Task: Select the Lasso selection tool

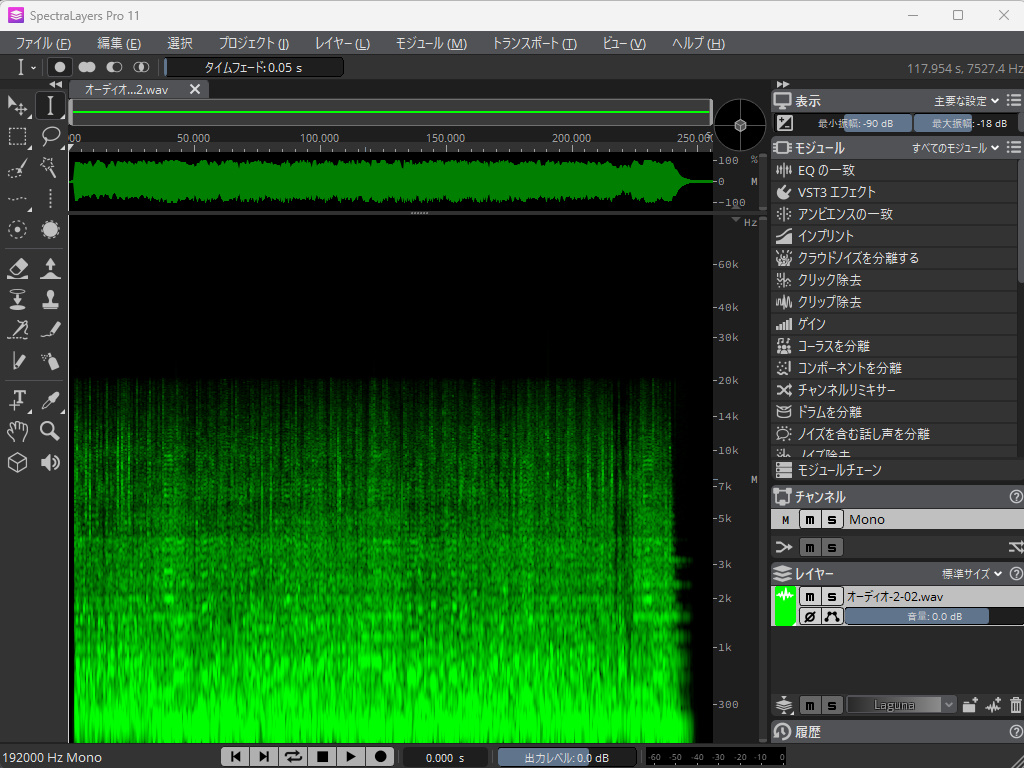Action: tap(50, 136)
